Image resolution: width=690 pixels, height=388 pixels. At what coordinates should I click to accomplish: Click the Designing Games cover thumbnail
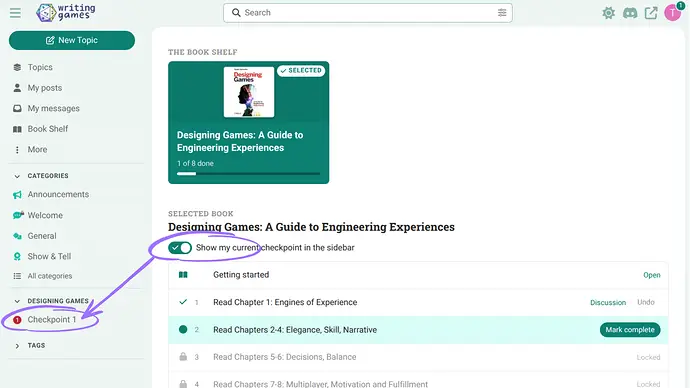pyautogui.click(x=249, y=92)
